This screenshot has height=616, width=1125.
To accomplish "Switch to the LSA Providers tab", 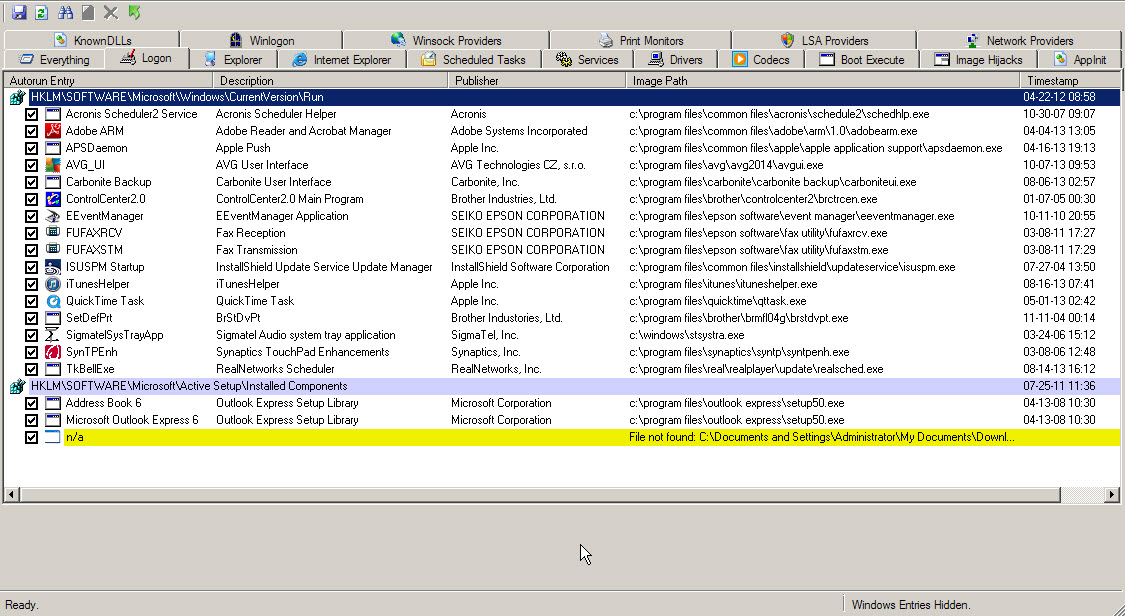I will (824, 40).
